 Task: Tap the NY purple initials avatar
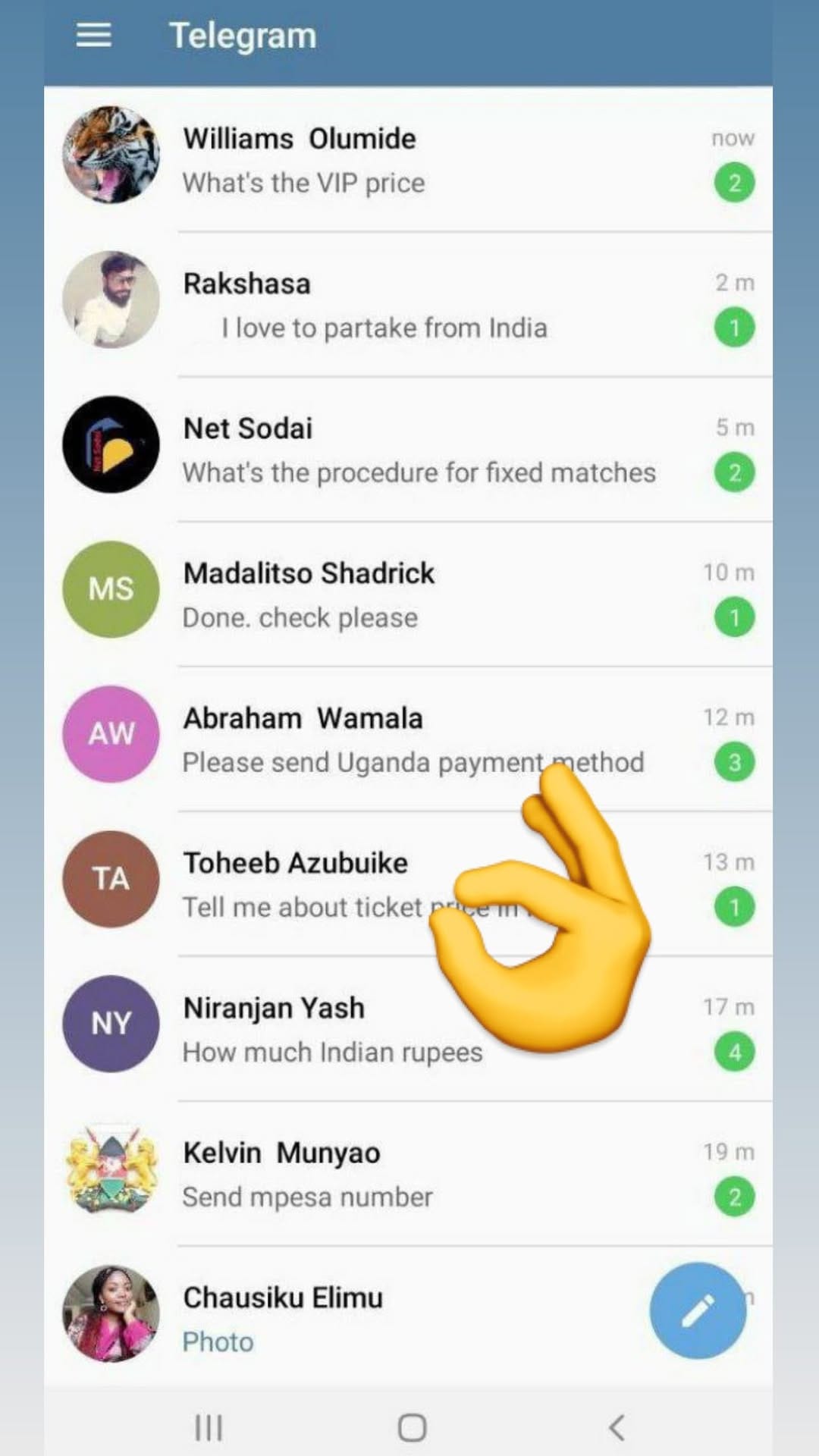[x=111, y=1024]
